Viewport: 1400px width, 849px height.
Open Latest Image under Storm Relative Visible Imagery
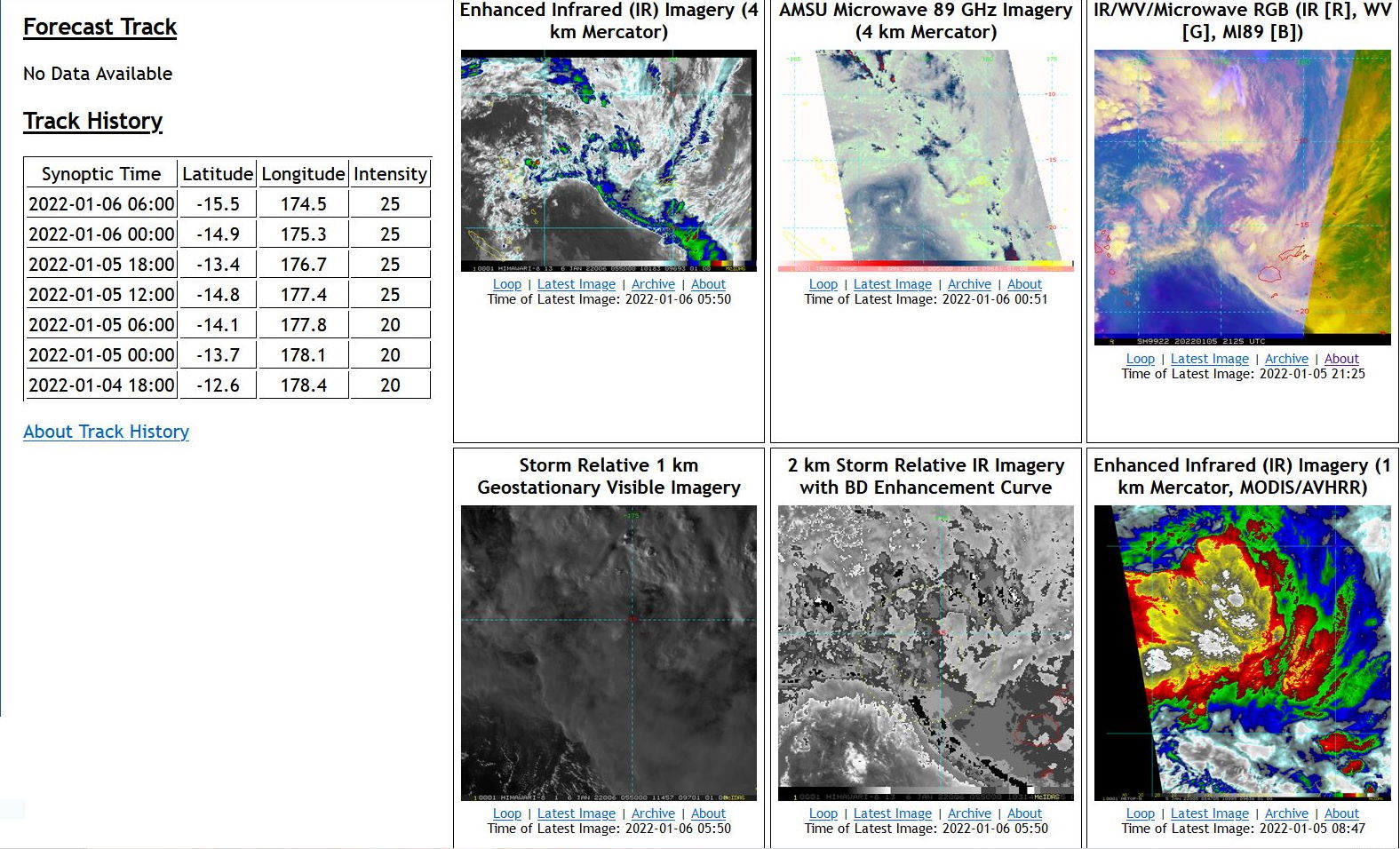click(x=577, y=813)
